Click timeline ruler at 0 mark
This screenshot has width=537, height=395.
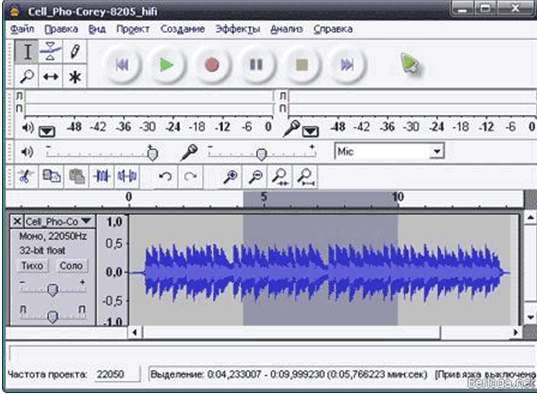click(129, 197)
